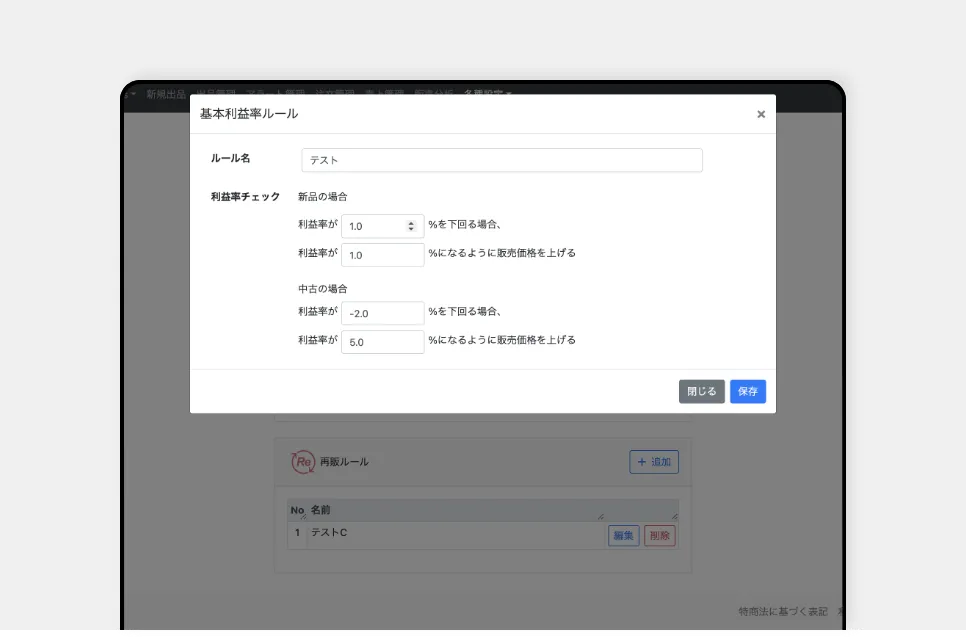Expand the 各種設定 navigation dropdown

pyautogui.click(x=487, y=94)
